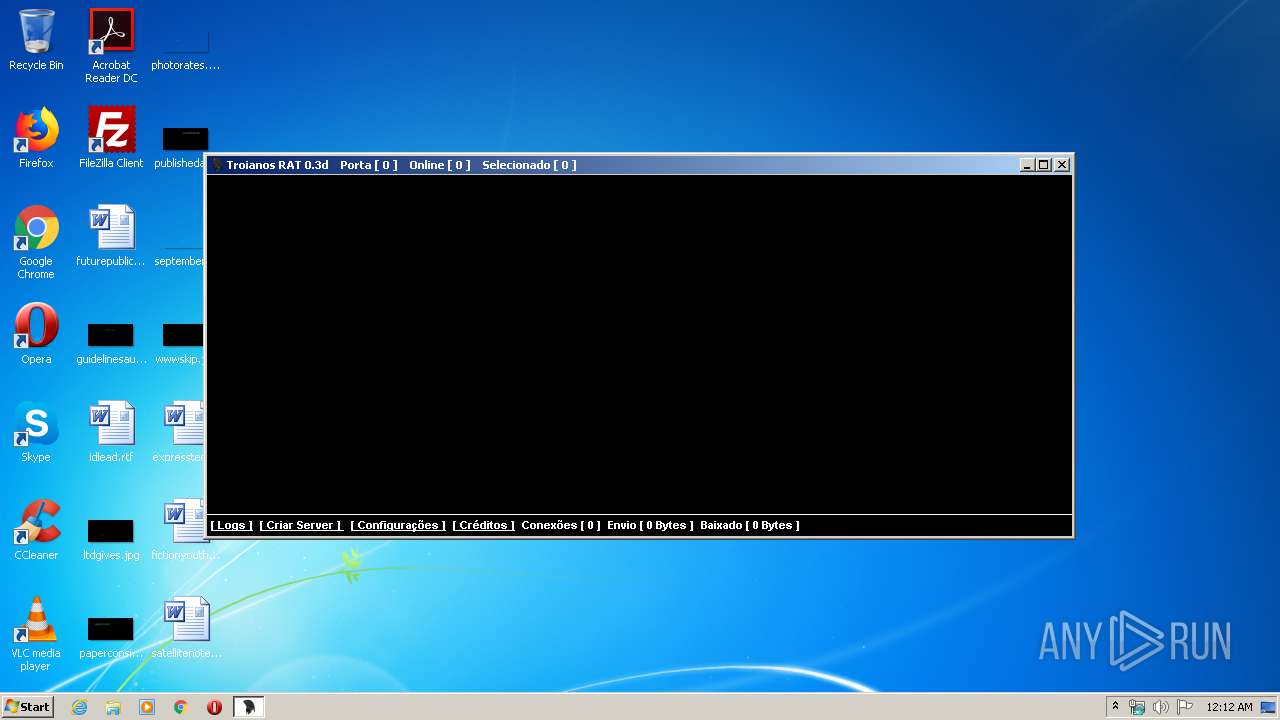Open Windows Explorer taskbar icon
Image resolution: width=1280 pixels, height=720 pixels.
click(113, 707)
